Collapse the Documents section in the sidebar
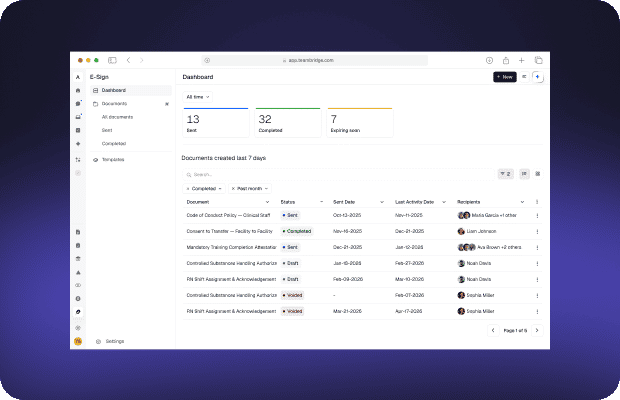 tap(167, 104)
